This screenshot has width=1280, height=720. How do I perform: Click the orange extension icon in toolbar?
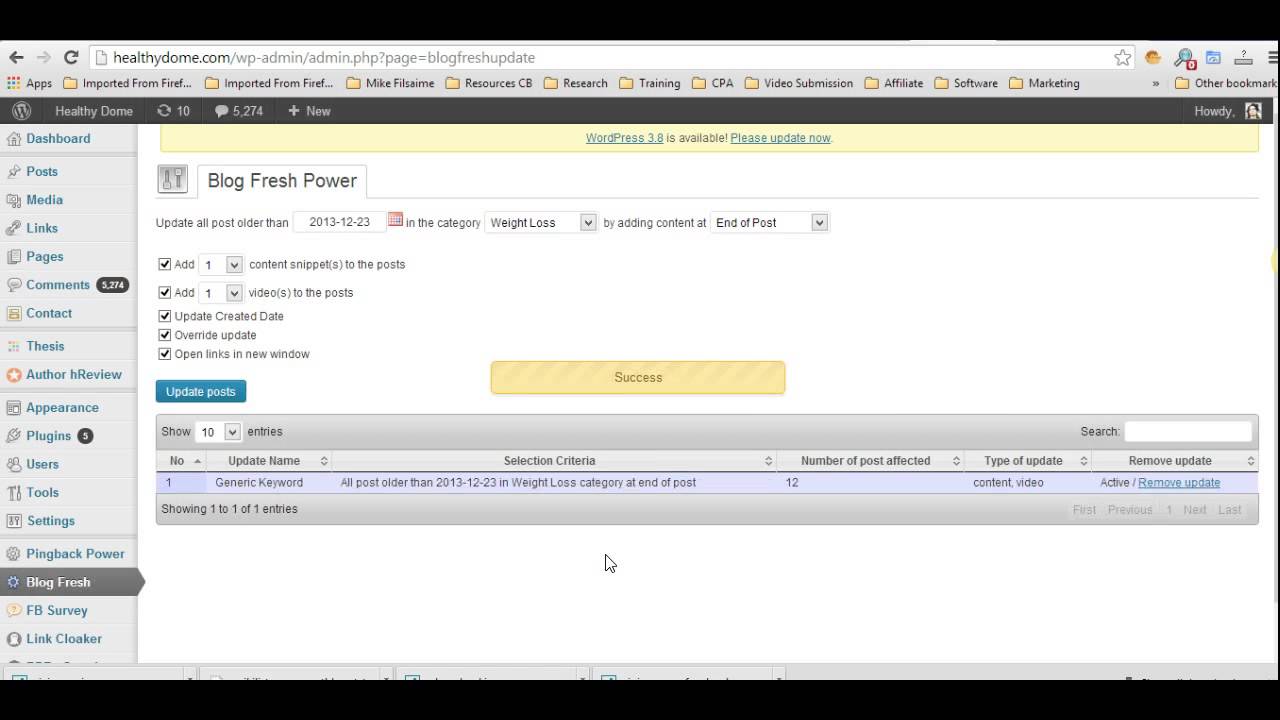[x=1153, y=58]
